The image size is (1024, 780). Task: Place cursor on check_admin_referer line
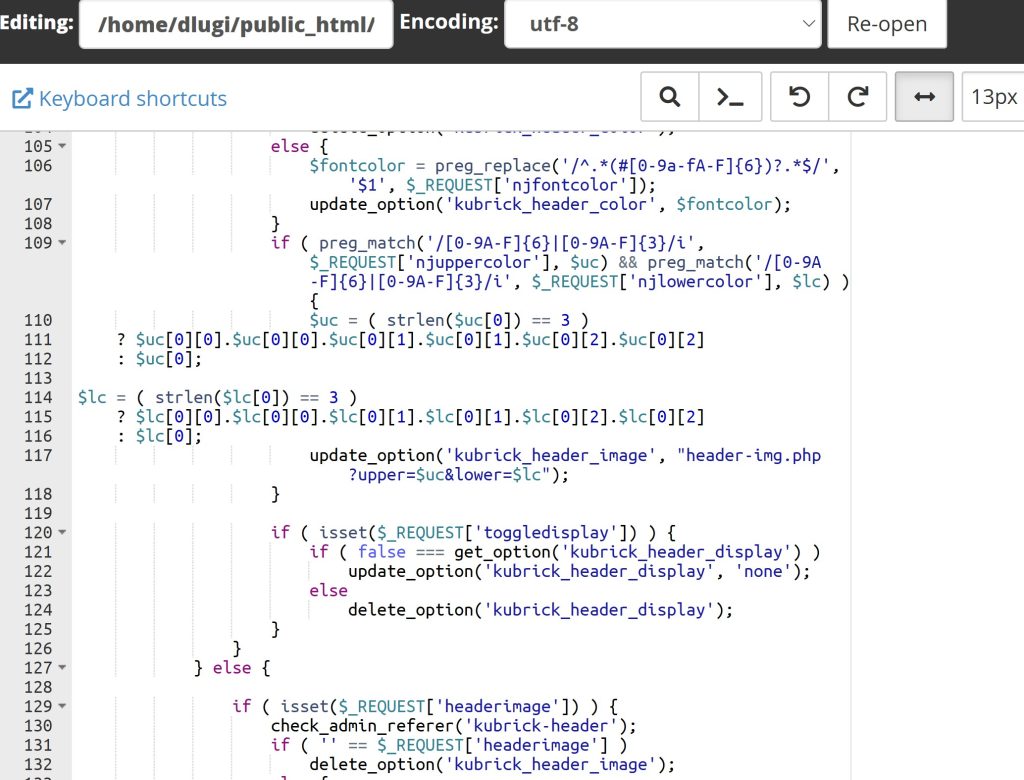click(452, 725)
